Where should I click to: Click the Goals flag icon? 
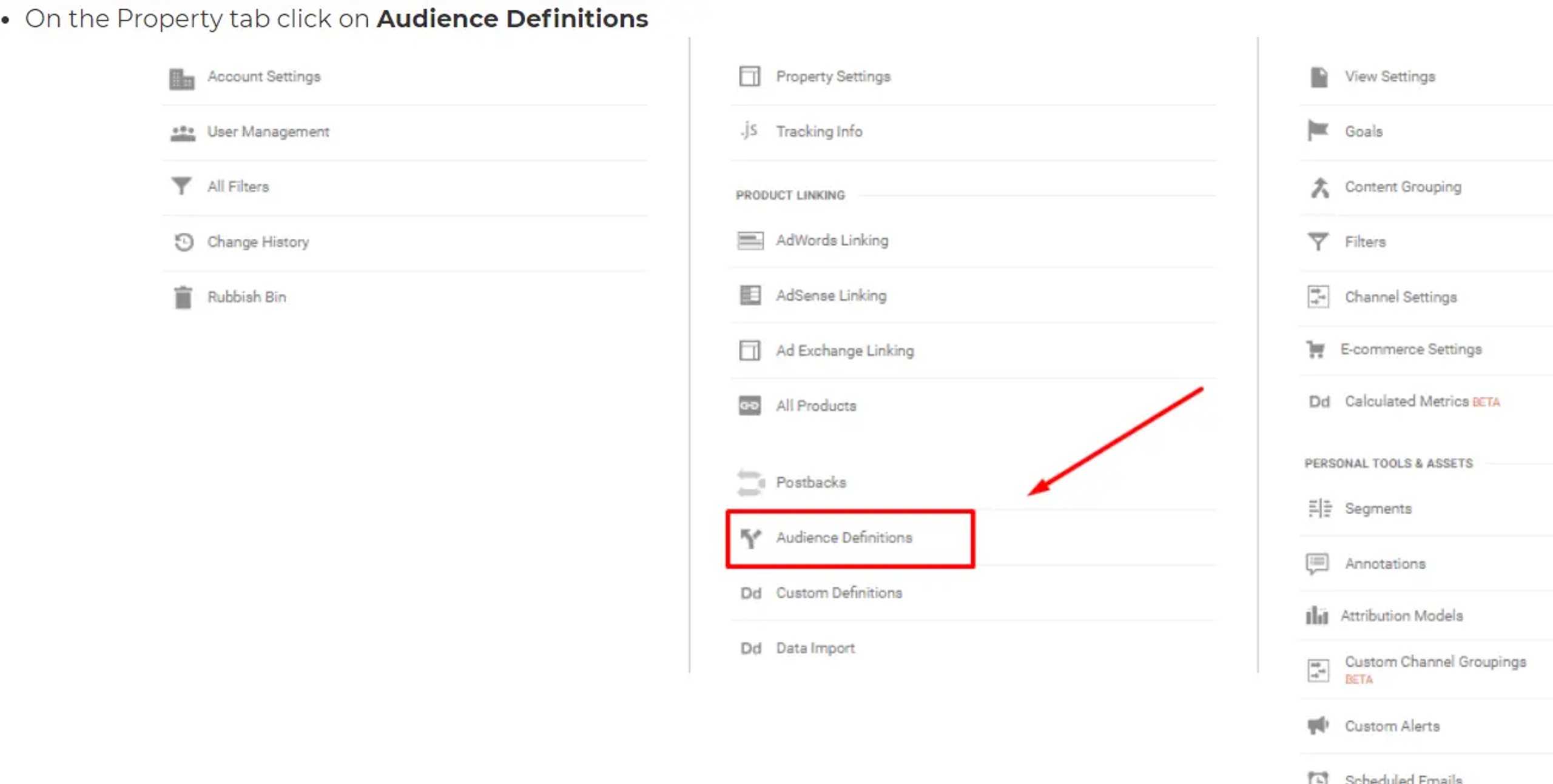point(1318,130)
